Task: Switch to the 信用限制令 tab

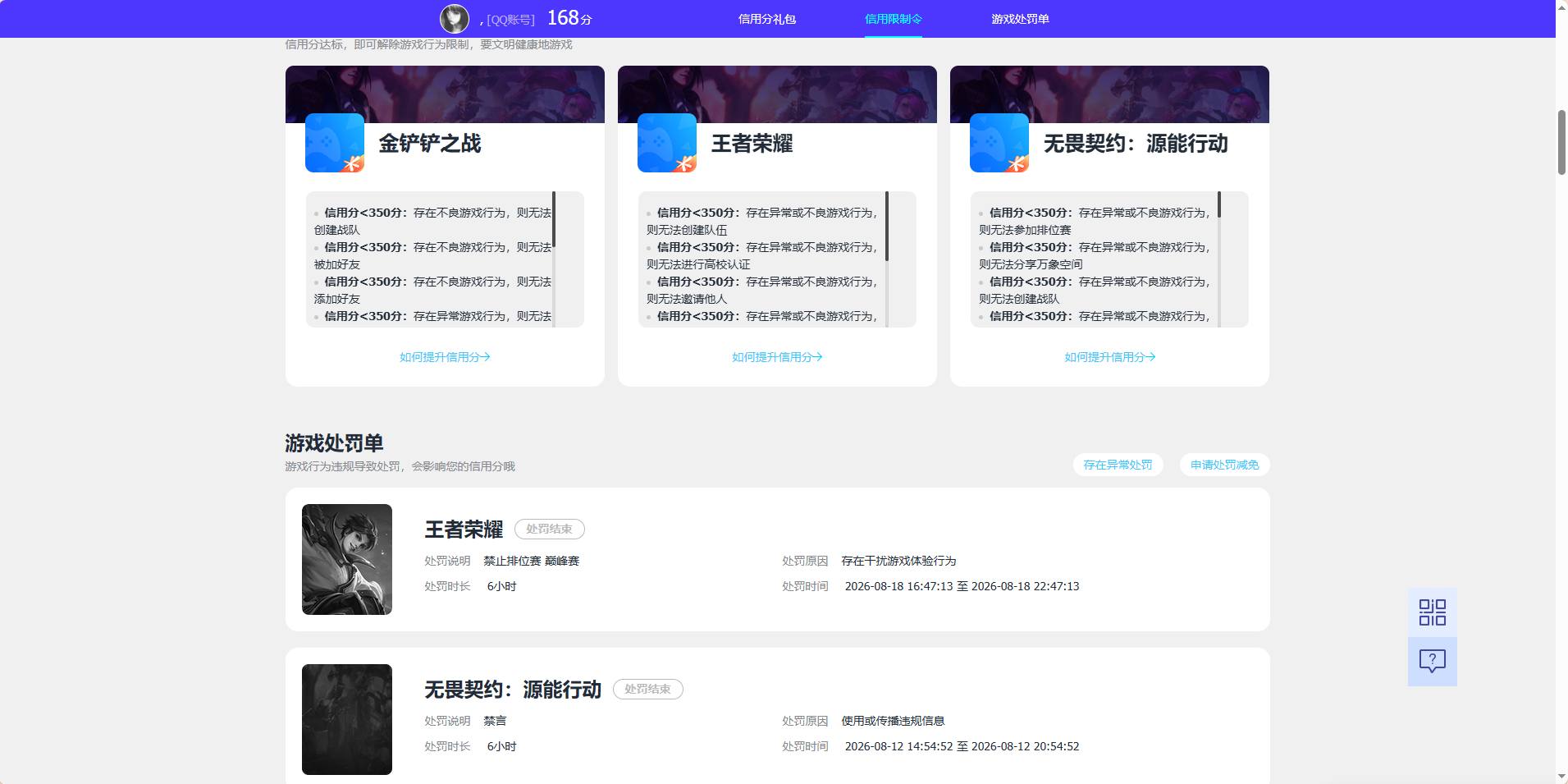Action: coord(894,19)
